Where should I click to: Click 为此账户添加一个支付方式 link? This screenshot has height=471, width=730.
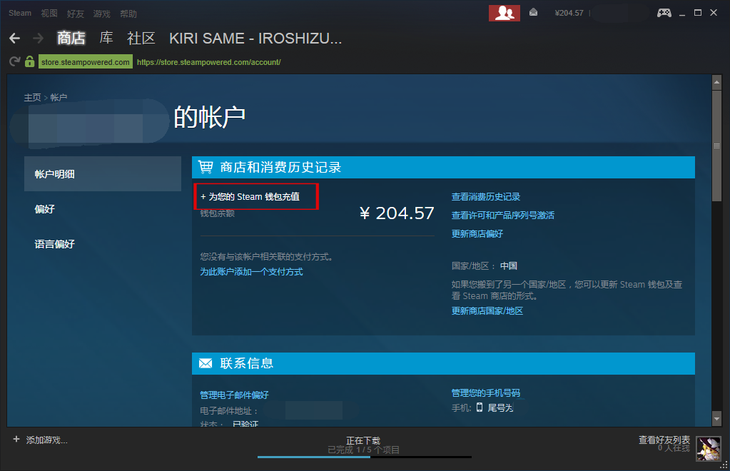coord(251,271)
